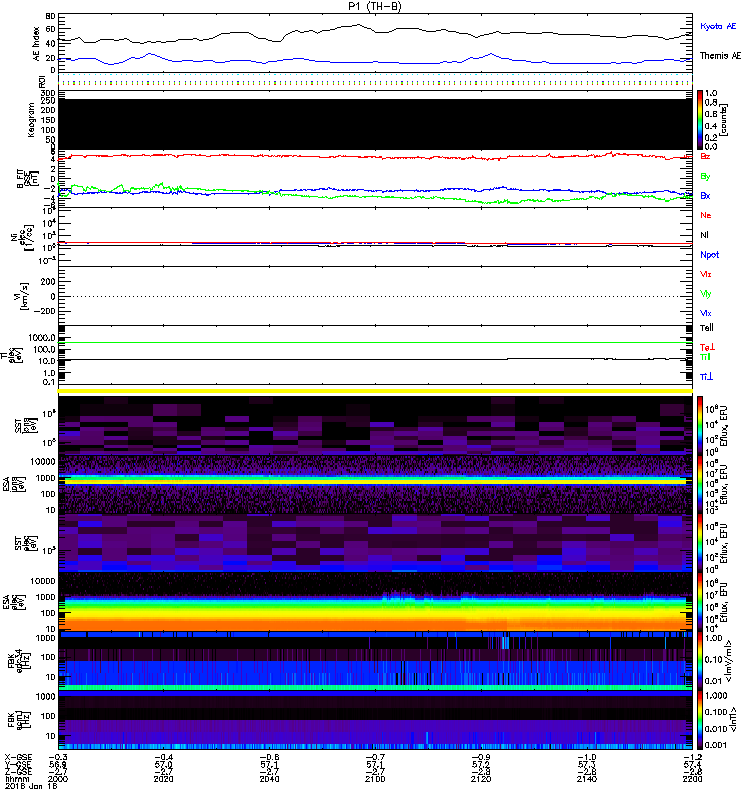The height and width of the screenshot is (800, 750).
Task: Click the green Viy velocity legend label
Action: click(x=706, y=294)
